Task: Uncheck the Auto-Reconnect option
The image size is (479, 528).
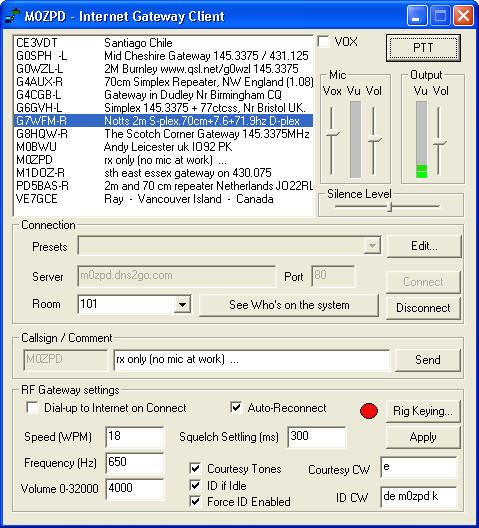Action: point(236,407)
